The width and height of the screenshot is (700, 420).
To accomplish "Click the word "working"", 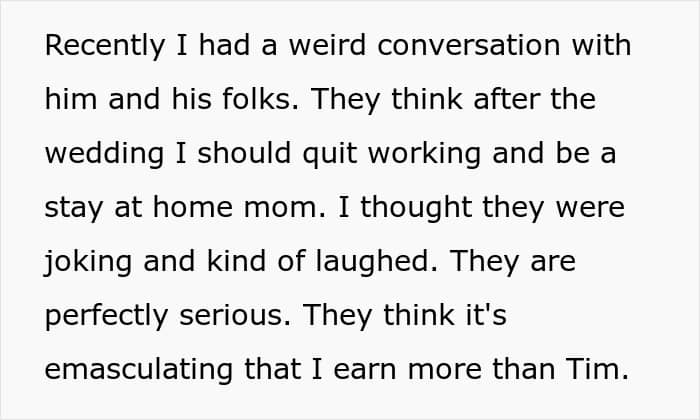I will click(x=424, y=154).
